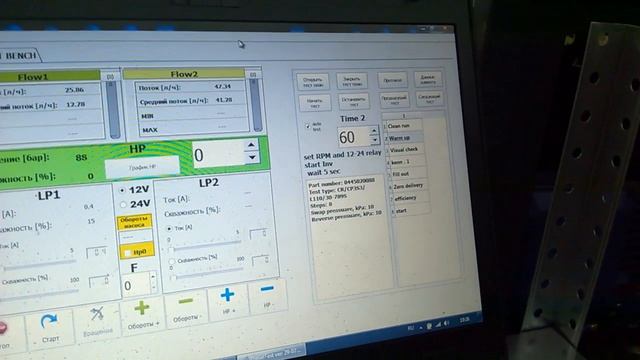
Task: Click the LP2 Скважность [%] slider
Action: coord(208,273)
